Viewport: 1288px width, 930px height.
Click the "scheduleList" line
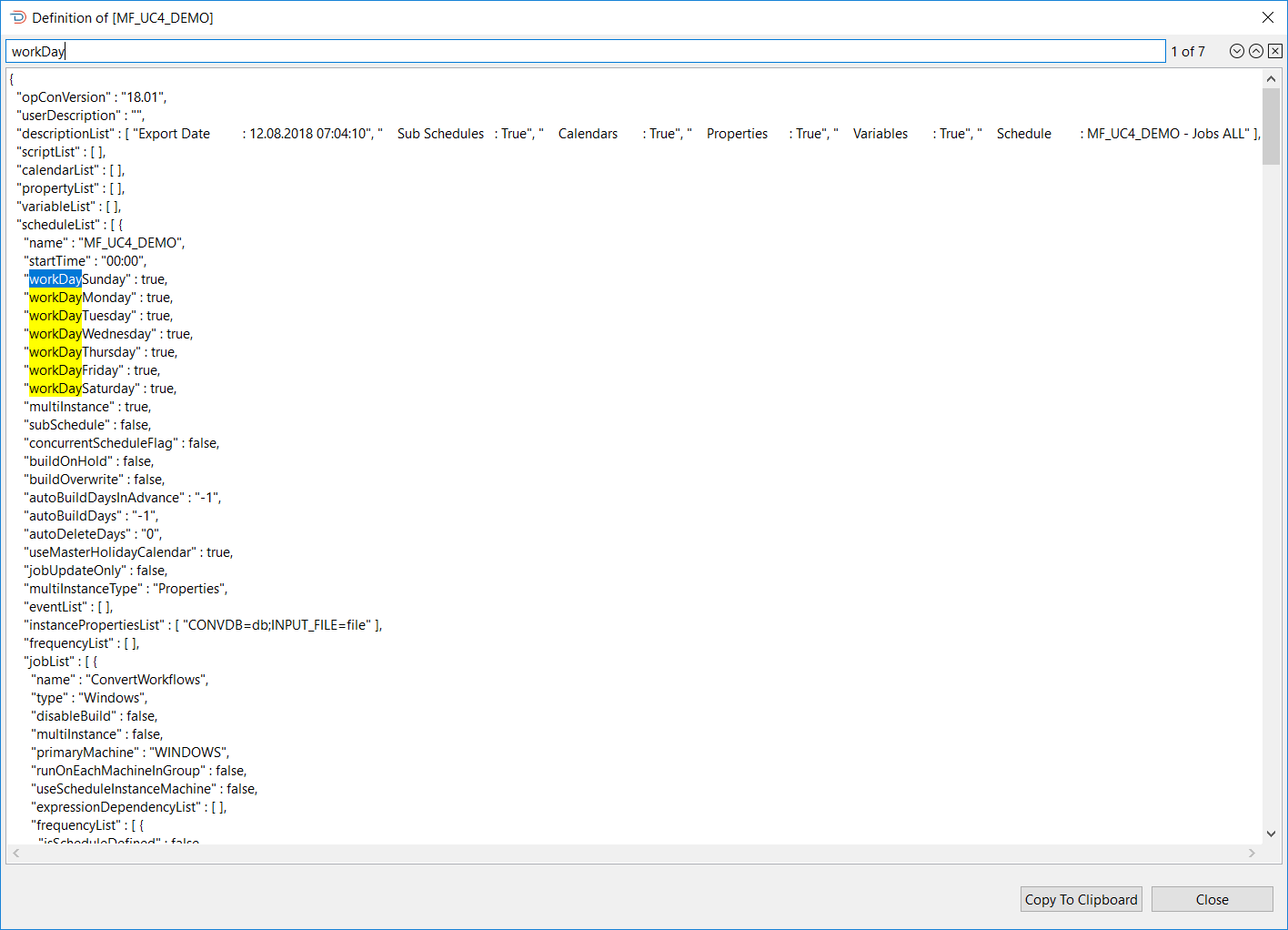coord(70,225)
